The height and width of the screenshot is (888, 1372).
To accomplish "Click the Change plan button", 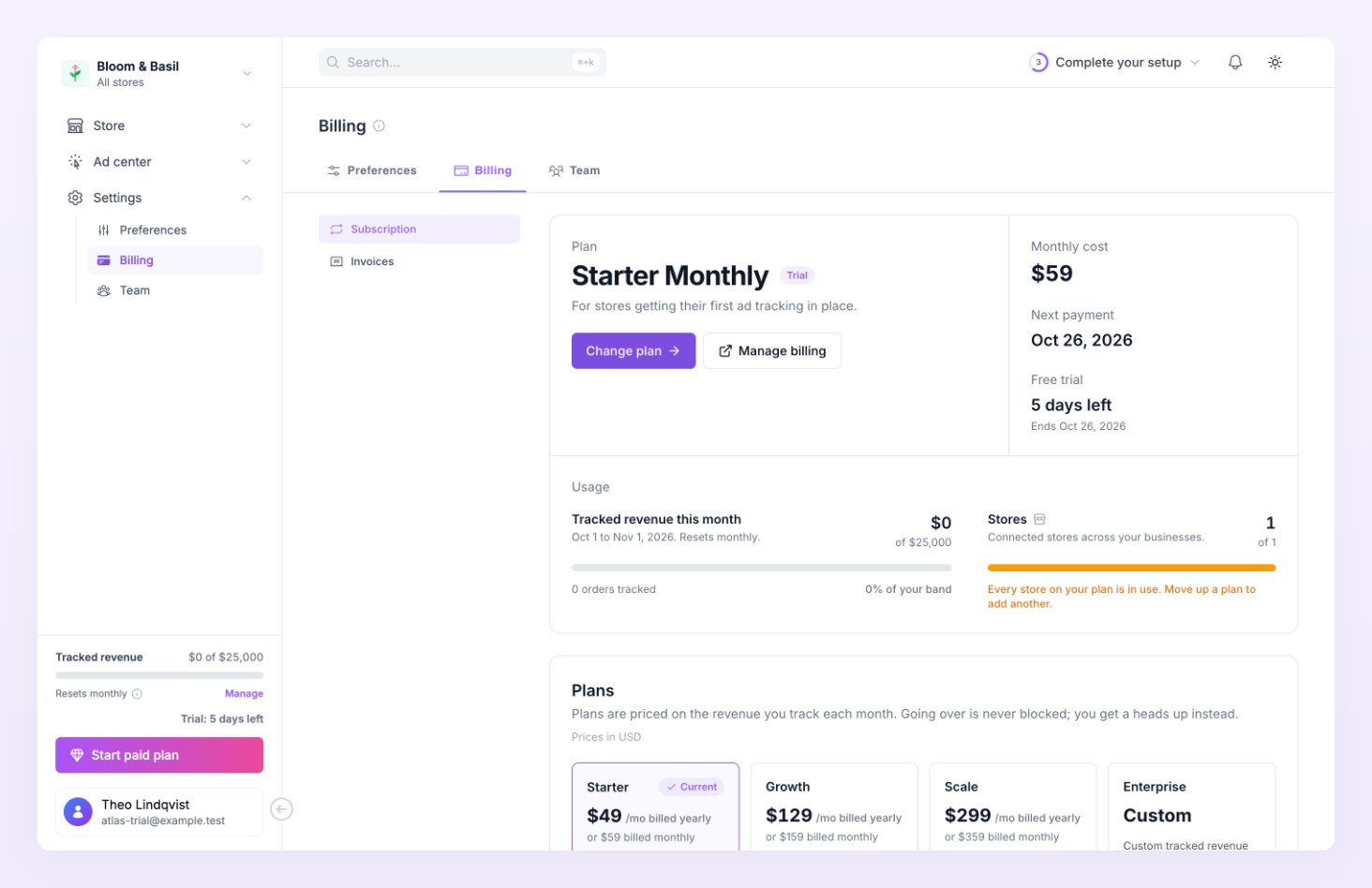I will [x=634, y=350].
